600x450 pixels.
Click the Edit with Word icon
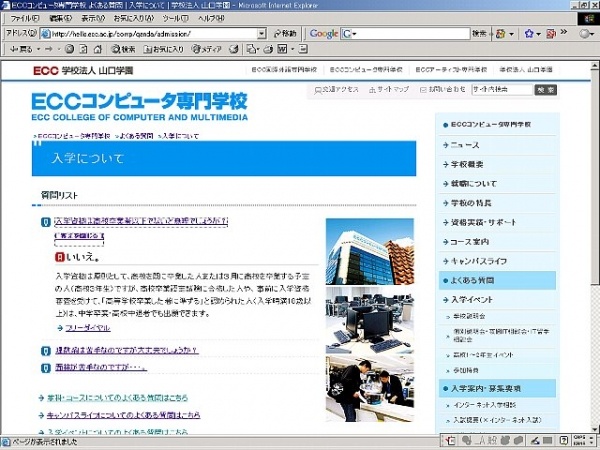pyautogui.click(x=282, y=49)
